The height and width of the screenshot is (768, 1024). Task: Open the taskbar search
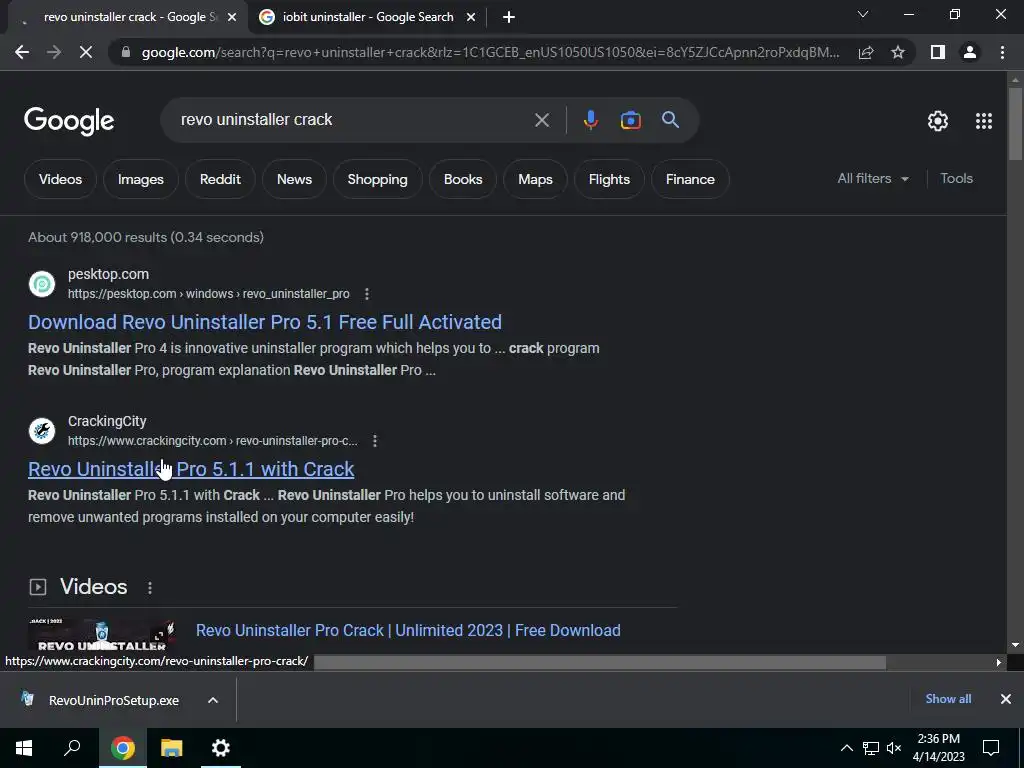(72, 748)
